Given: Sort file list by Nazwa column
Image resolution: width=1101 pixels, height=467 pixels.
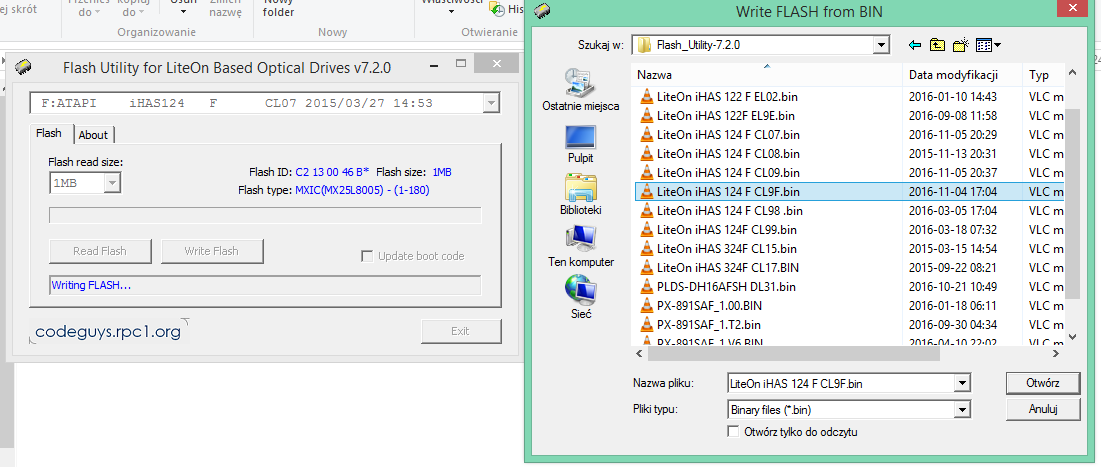Looking at the screenshot, I should click(x=767, y=74).
